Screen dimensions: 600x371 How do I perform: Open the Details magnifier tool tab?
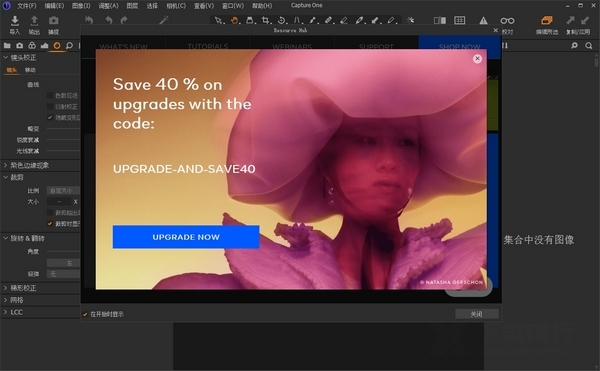click(69, 46)
